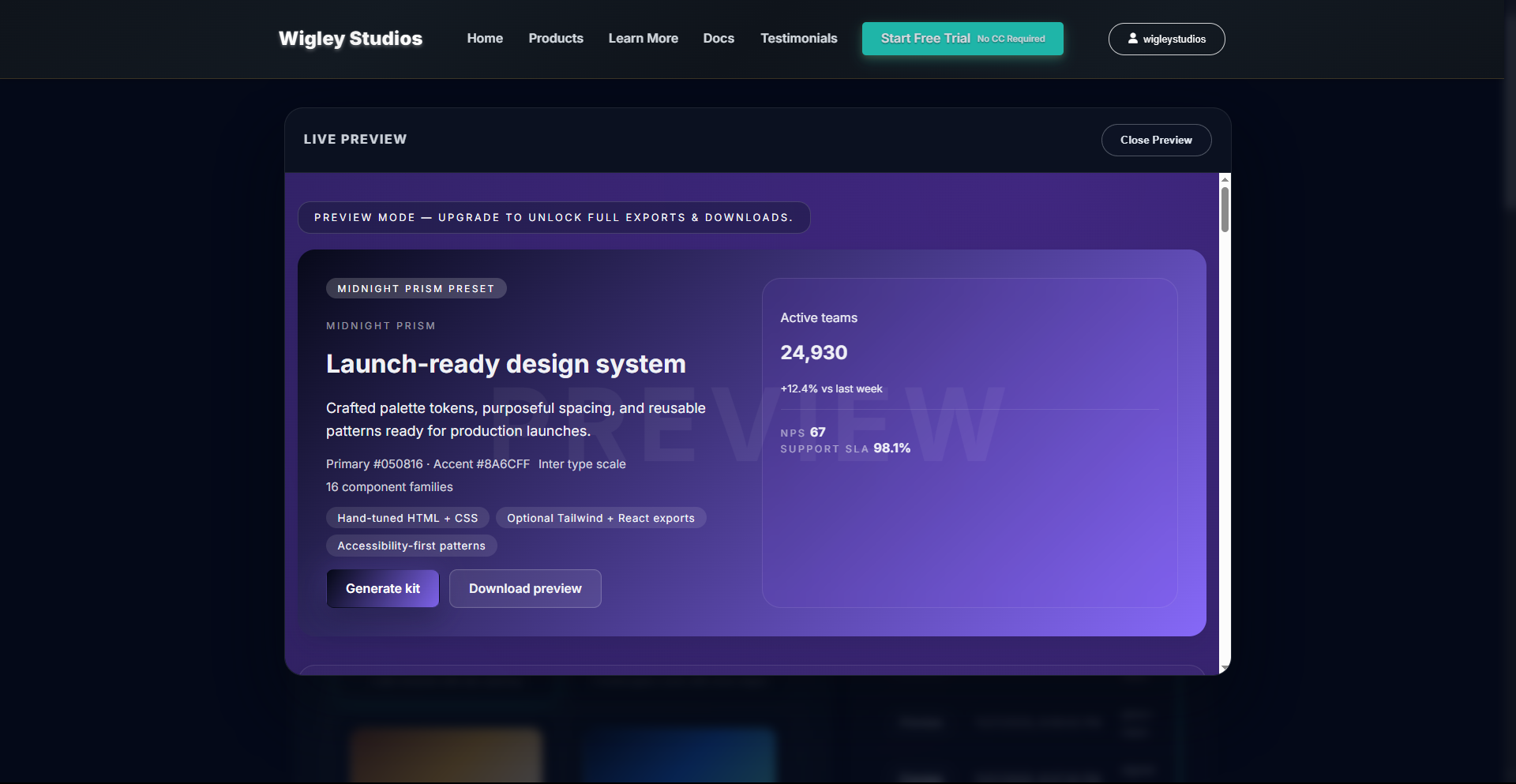
Task: Open the Docs page from the navbar
Action: click(718, 38)
